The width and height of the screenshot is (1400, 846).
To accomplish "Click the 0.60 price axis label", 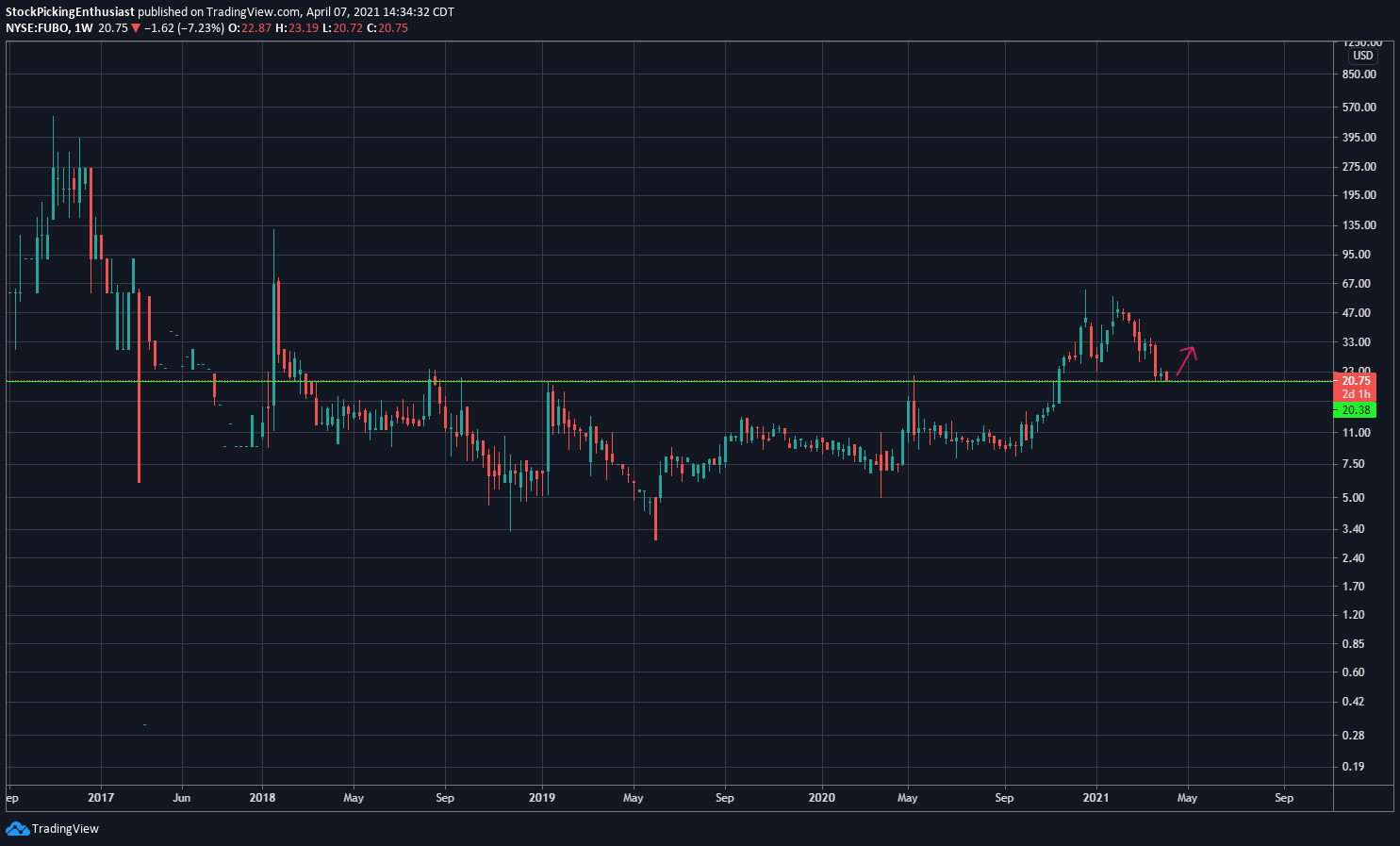I will [x=1354, y=672].
